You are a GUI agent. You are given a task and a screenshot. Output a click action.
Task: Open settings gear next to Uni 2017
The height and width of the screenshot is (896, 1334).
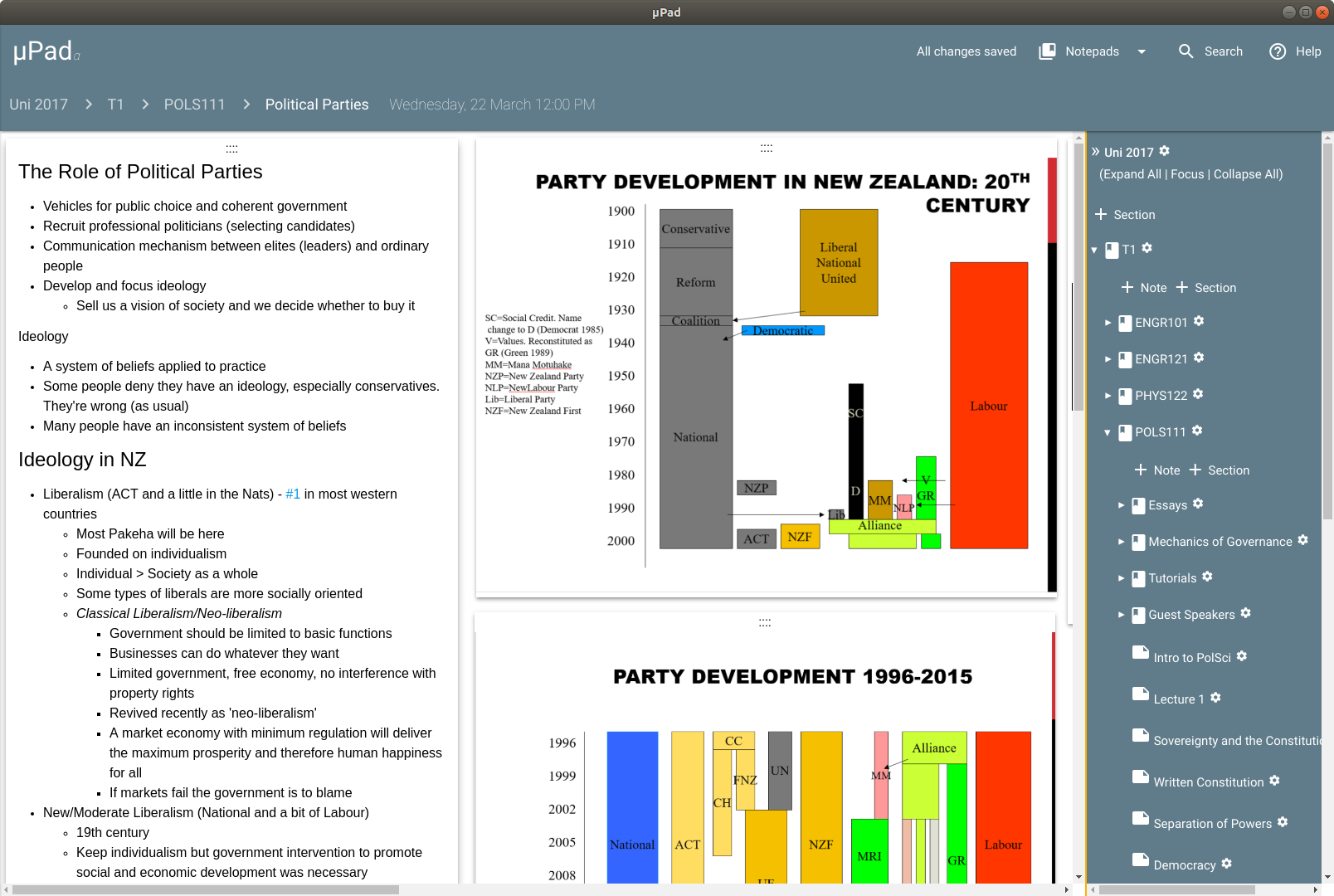pos(1164,151)
